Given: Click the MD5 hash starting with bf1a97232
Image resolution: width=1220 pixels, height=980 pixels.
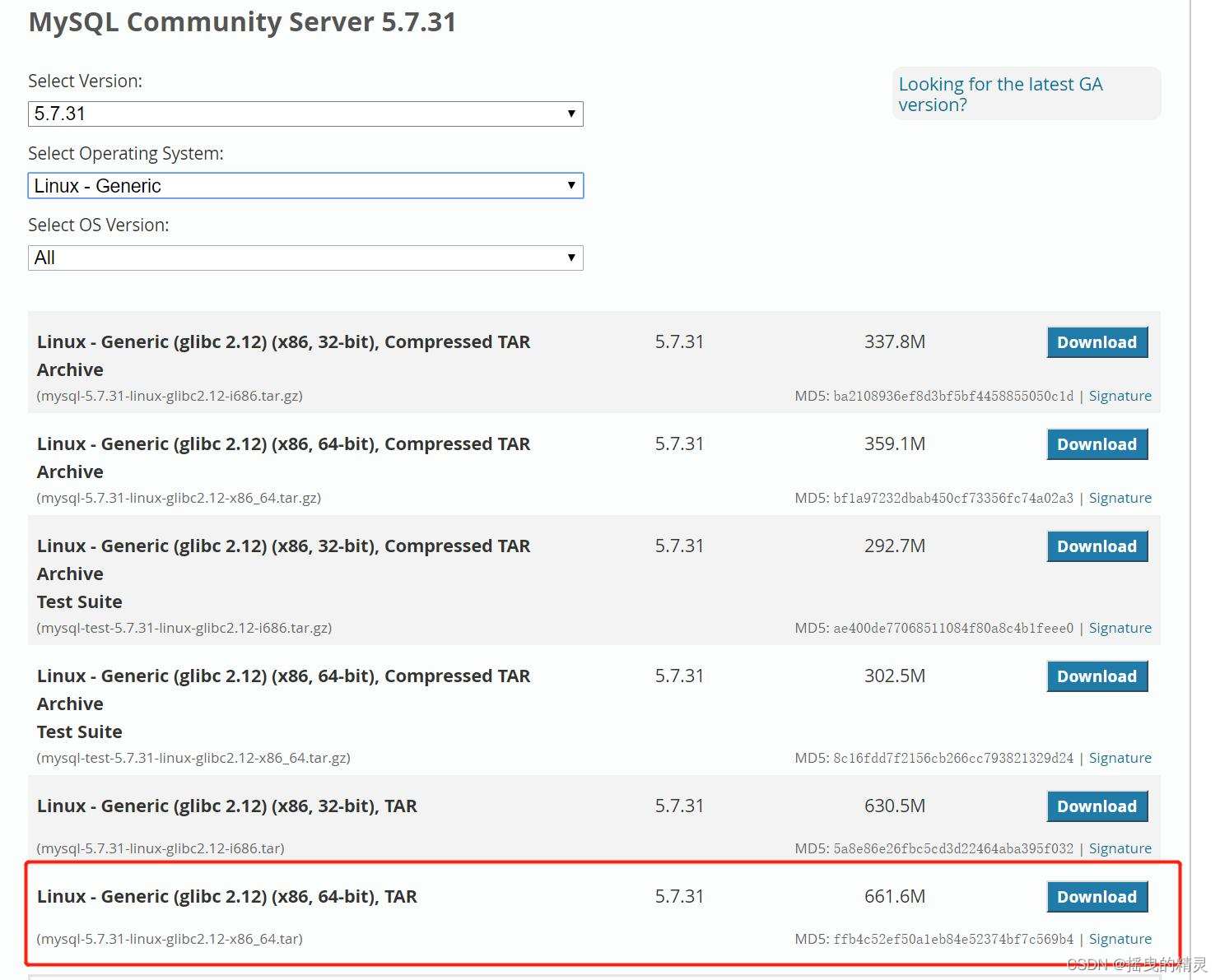Looking at the screenshot, I should coord(953,499).
